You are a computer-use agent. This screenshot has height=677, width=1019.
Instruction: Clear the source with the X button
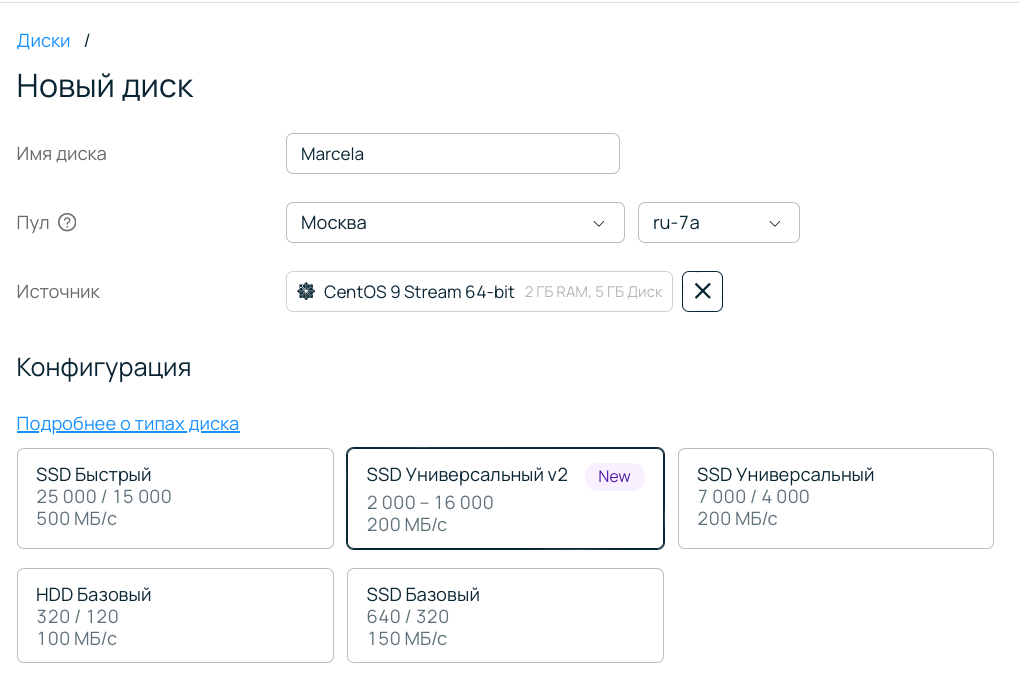point(702,292)
